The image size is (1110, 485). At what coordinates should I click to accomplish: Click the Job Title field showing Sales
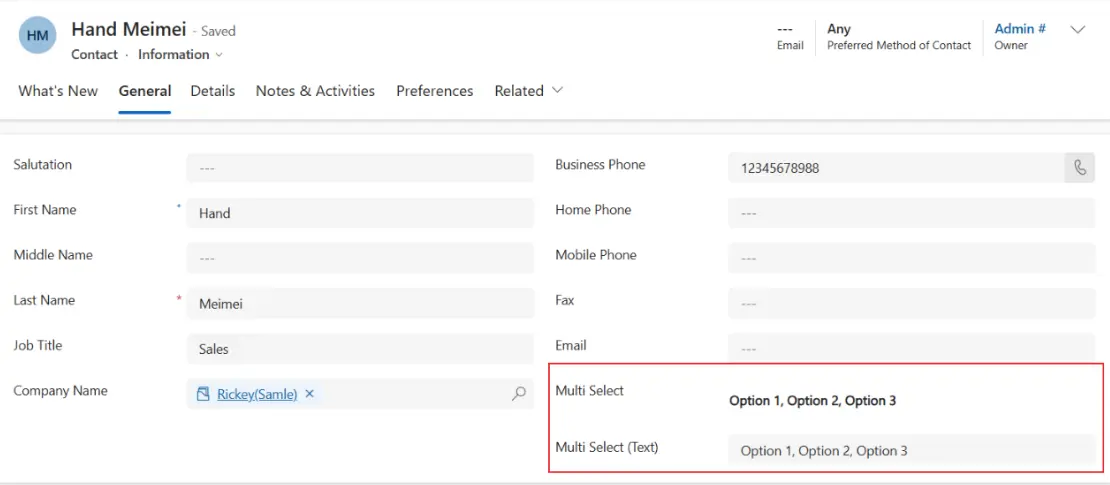(360, 349)
